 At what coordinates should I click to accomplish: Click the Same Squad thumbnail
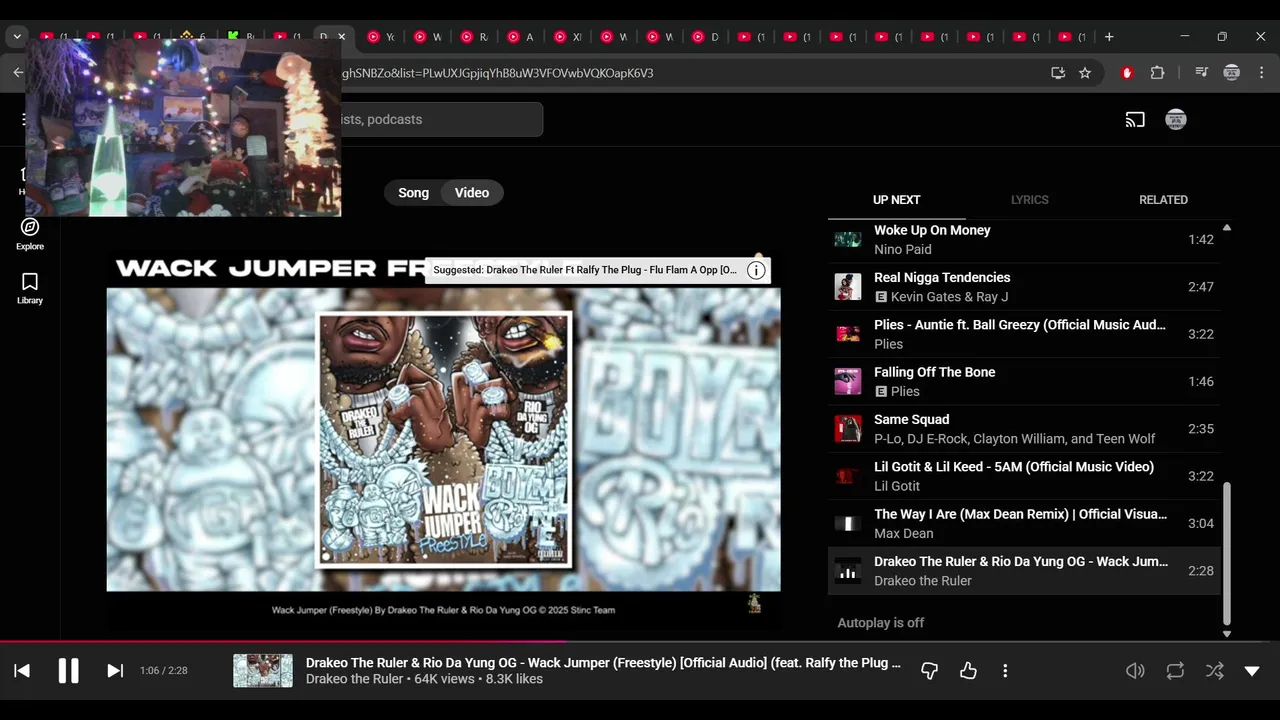pyautogui.click(x=848, y=429)
